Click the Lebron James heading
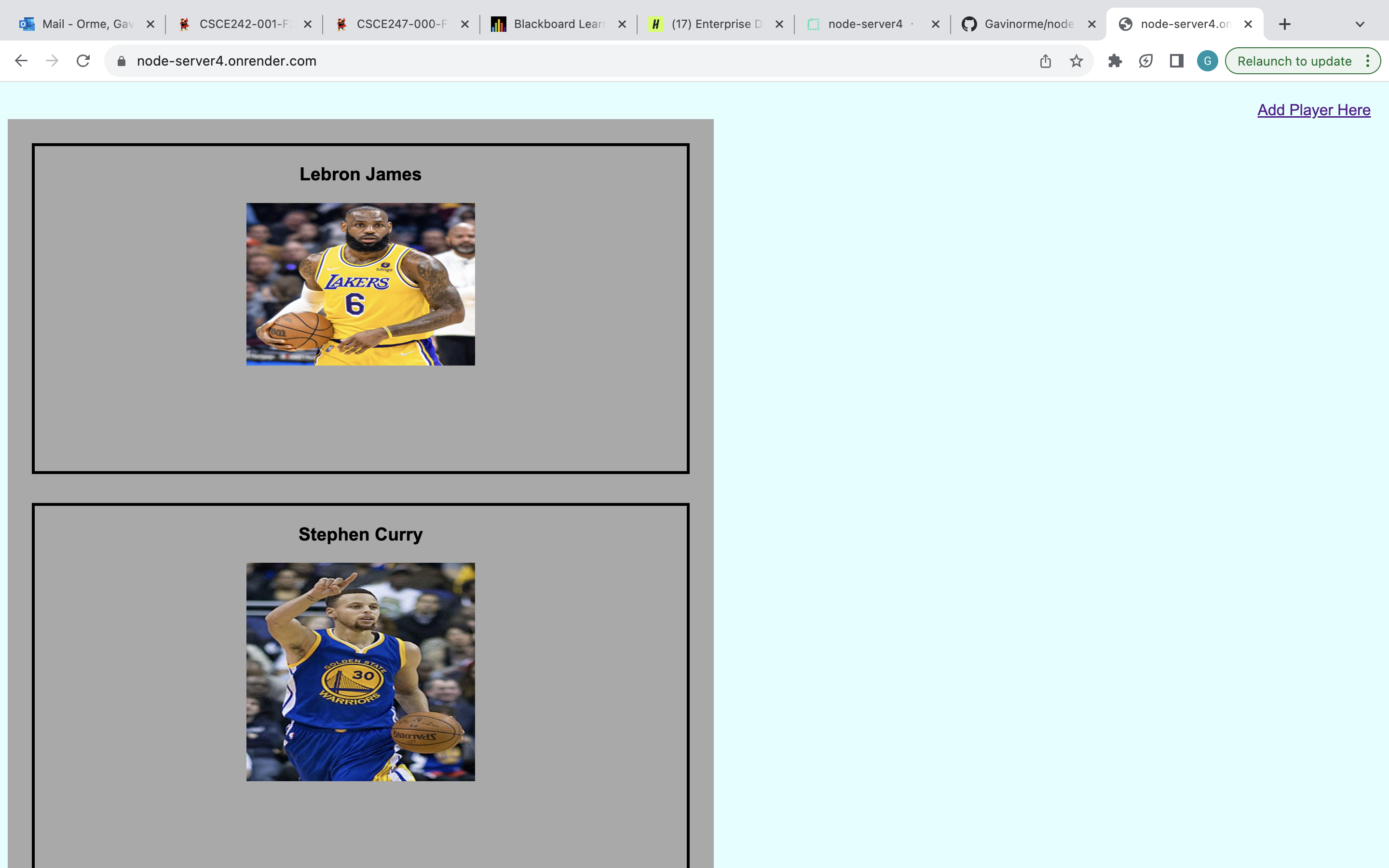Screen dimensions: 1389x868 click(x=360, y=174)
